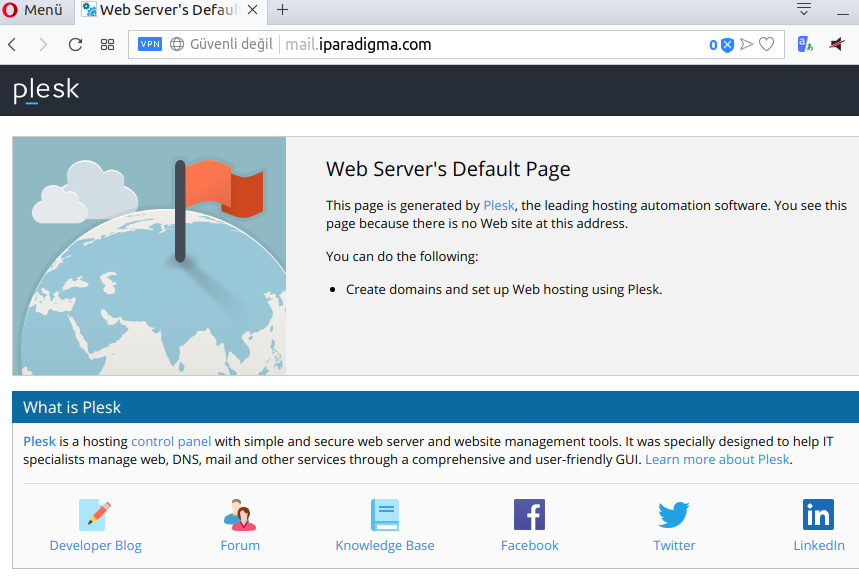Click the LinkedIn logo icon
Viewport: 859px width, 576px height.
pos(818,515)
